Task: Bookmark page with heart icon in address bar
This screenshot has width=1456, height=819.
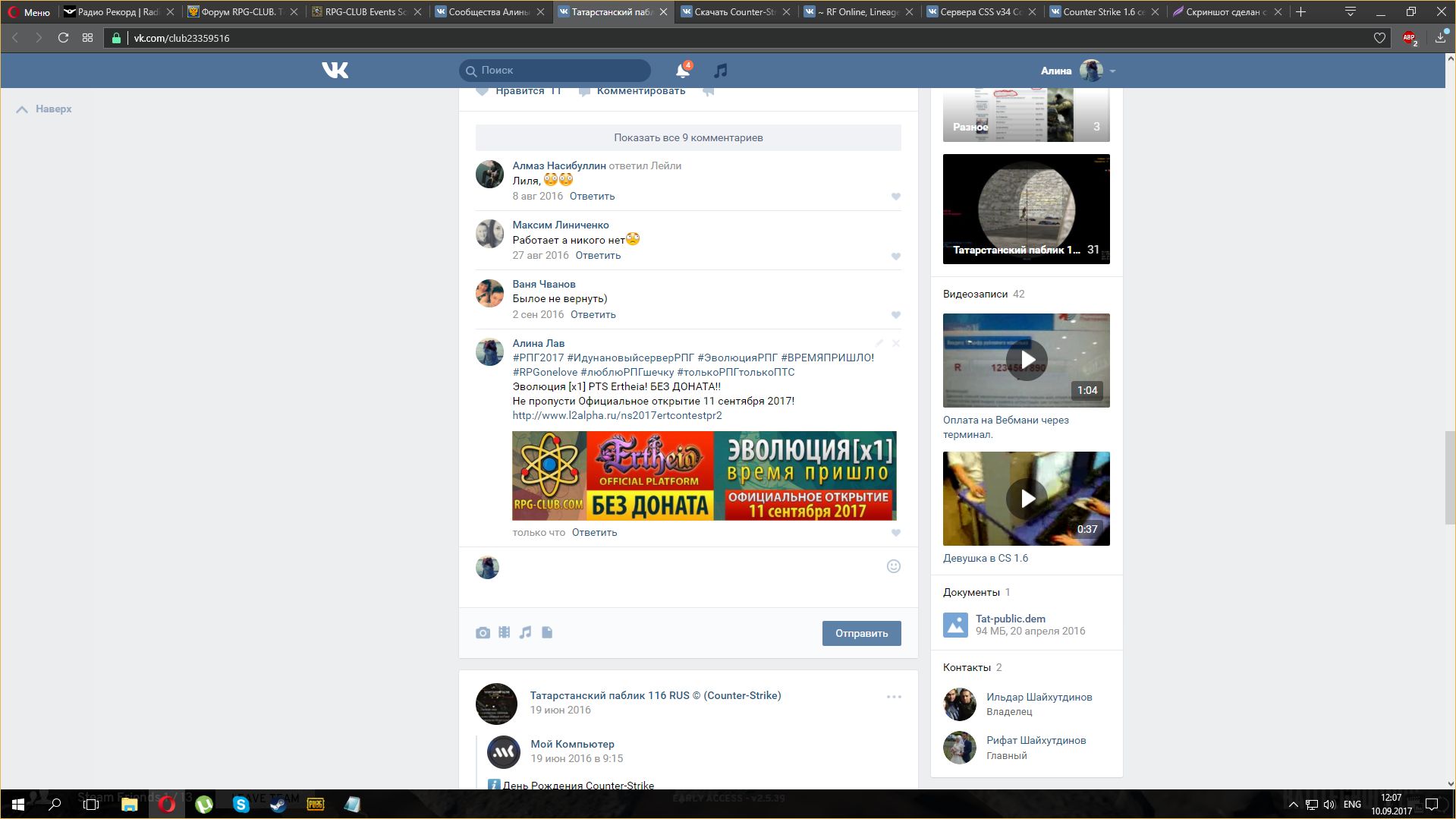Action: coord(1379,38)
